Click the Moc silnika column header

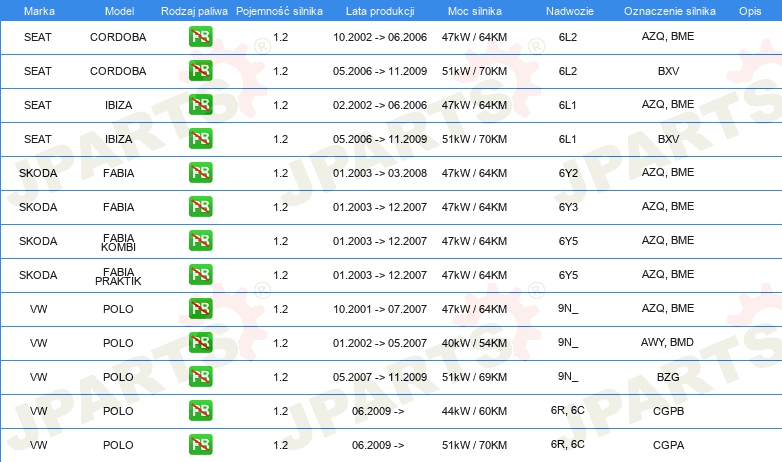click(x=474, y=11)
